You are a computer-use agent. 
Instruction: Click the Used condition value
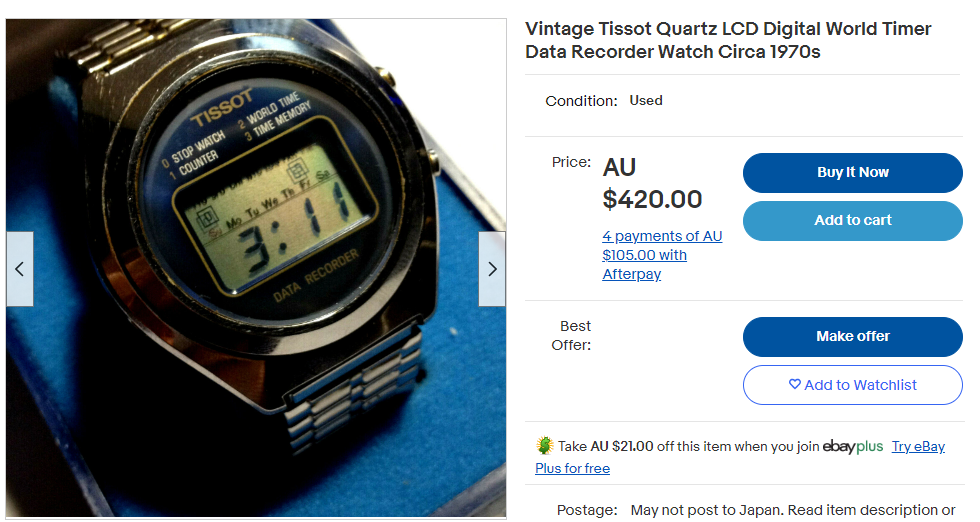tap(646, 101)
